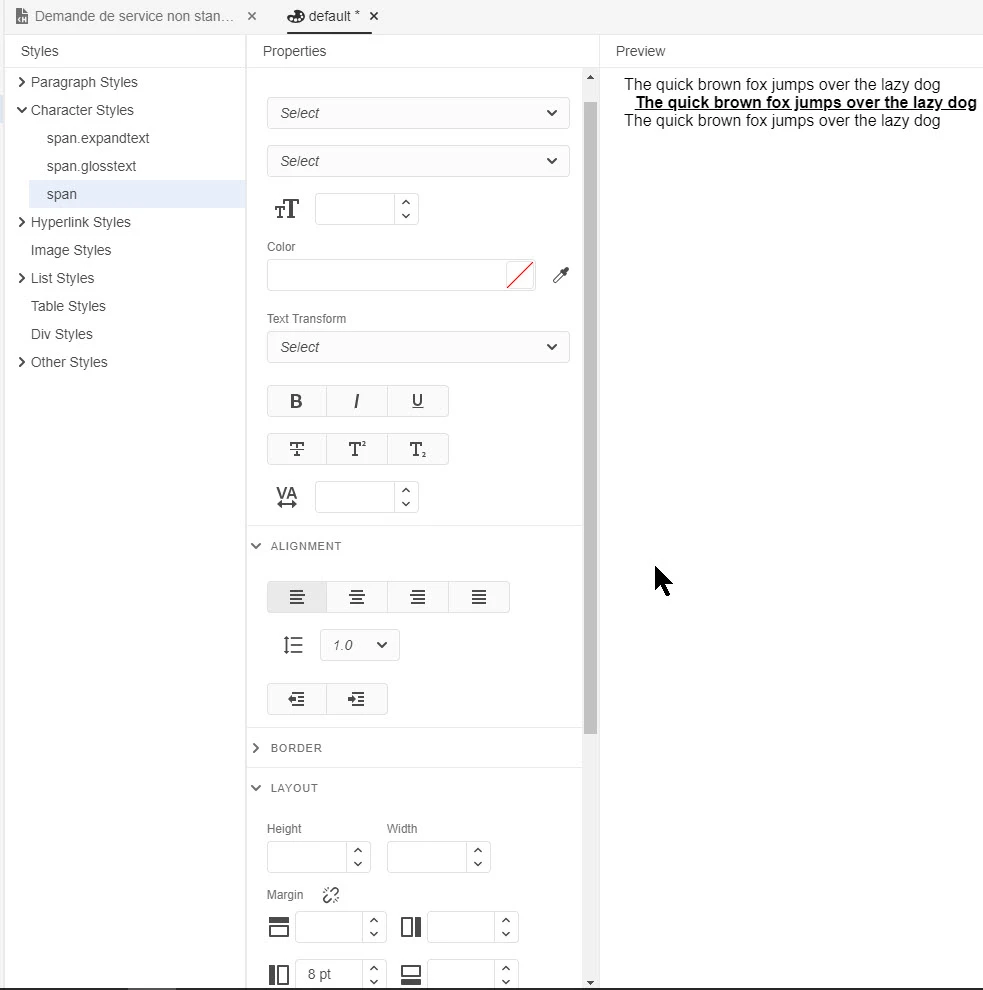Select right text alignment
The height and width of the screenshot is (990, 983).
coord(417,597)
